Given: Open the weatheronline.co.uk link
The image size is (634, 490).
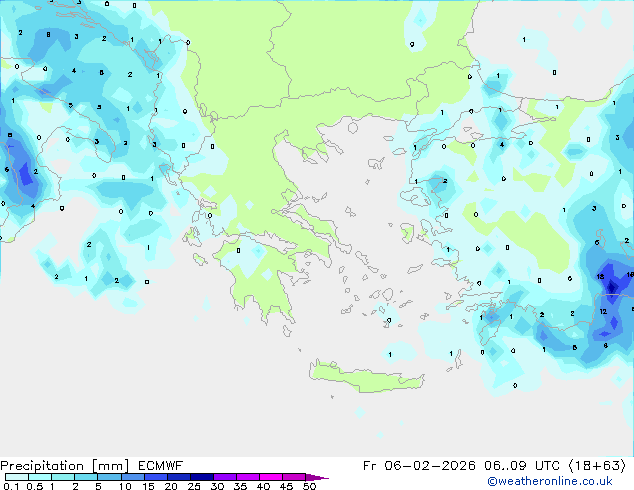Looking at the screenshot, I should point(550,481).
